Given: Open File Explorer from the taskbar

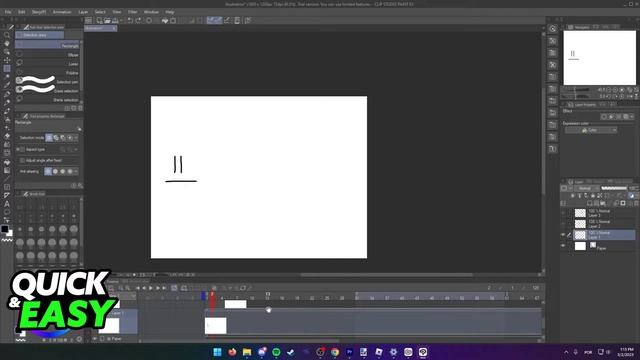Looking at the screenshot, I should click(x=247, y=352).
